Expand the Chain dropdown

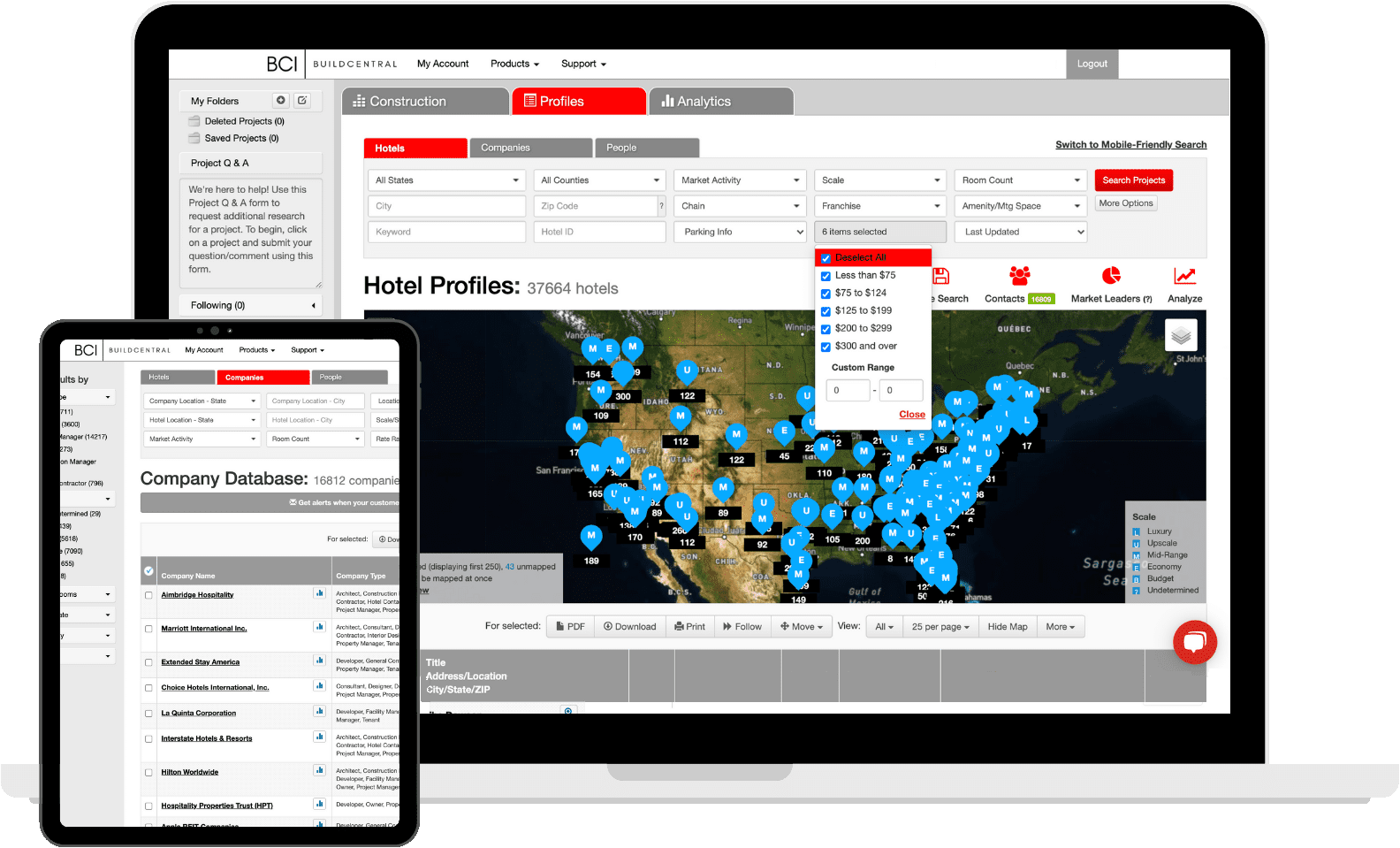[x=740, y=206]
